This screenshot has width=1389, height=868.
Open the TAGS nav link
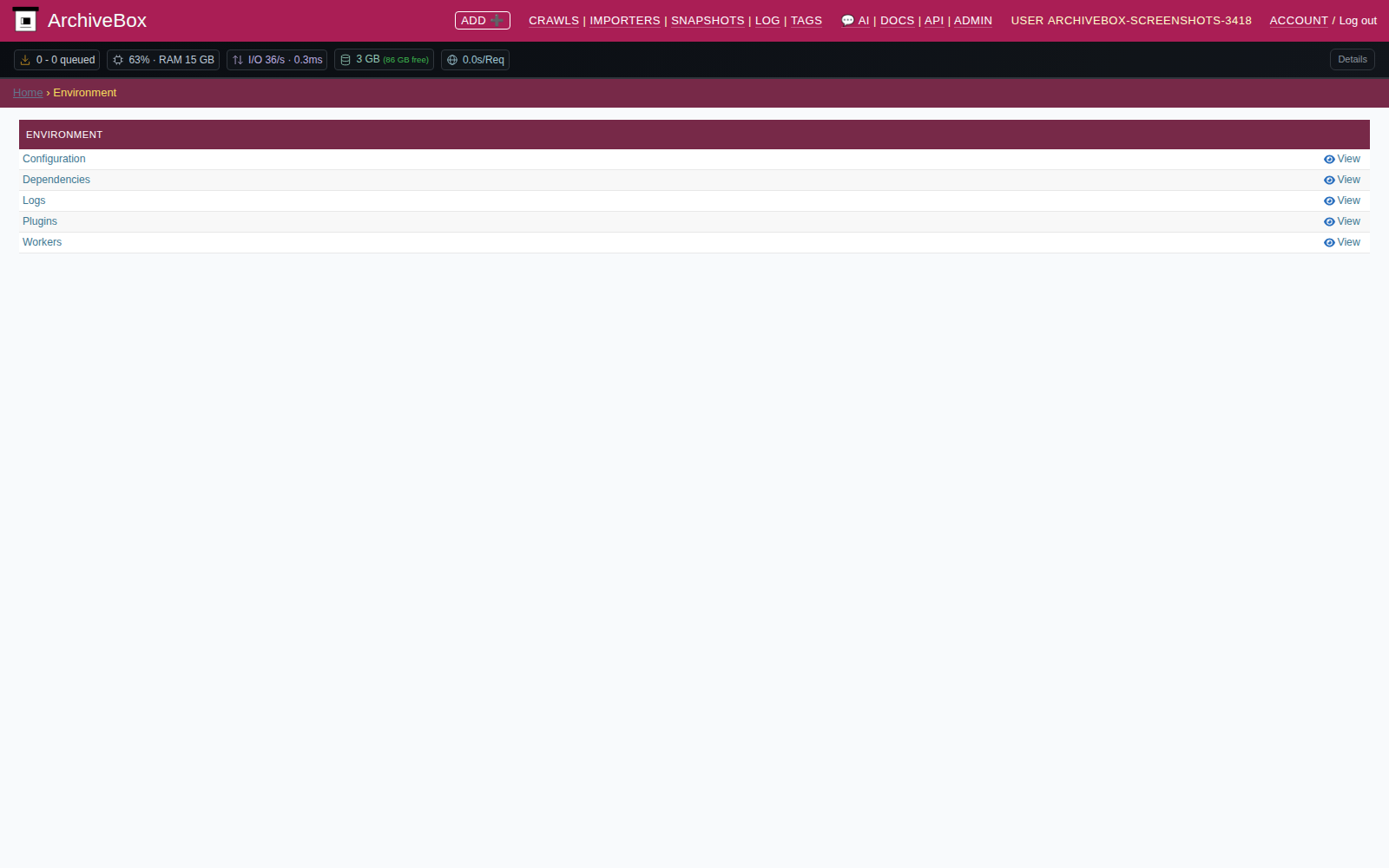[x=806, y=21]
